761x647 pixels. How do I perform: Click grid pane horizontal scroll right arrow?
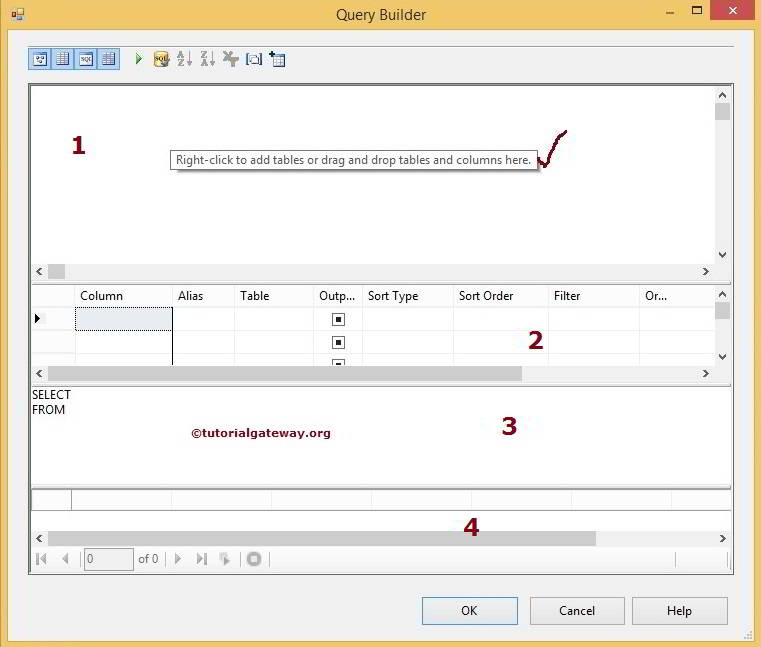point(706,374)
